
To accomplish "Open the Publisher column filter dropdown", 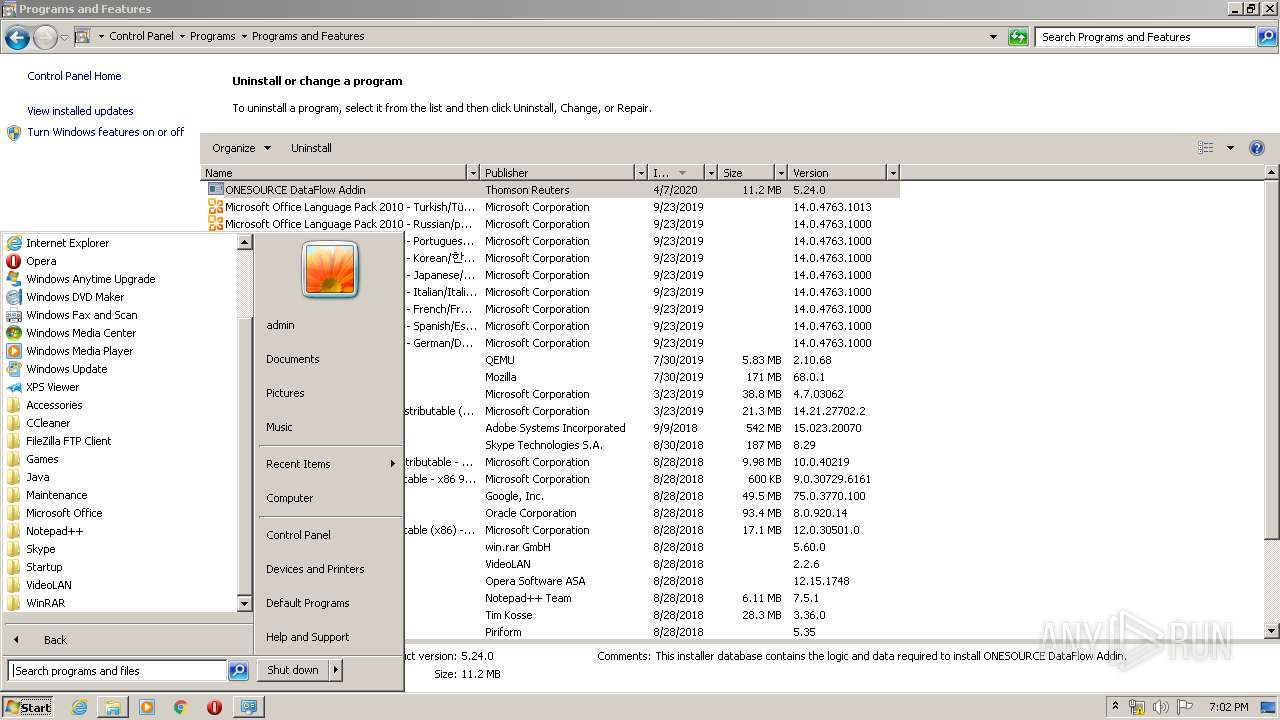I will (641, 173).
